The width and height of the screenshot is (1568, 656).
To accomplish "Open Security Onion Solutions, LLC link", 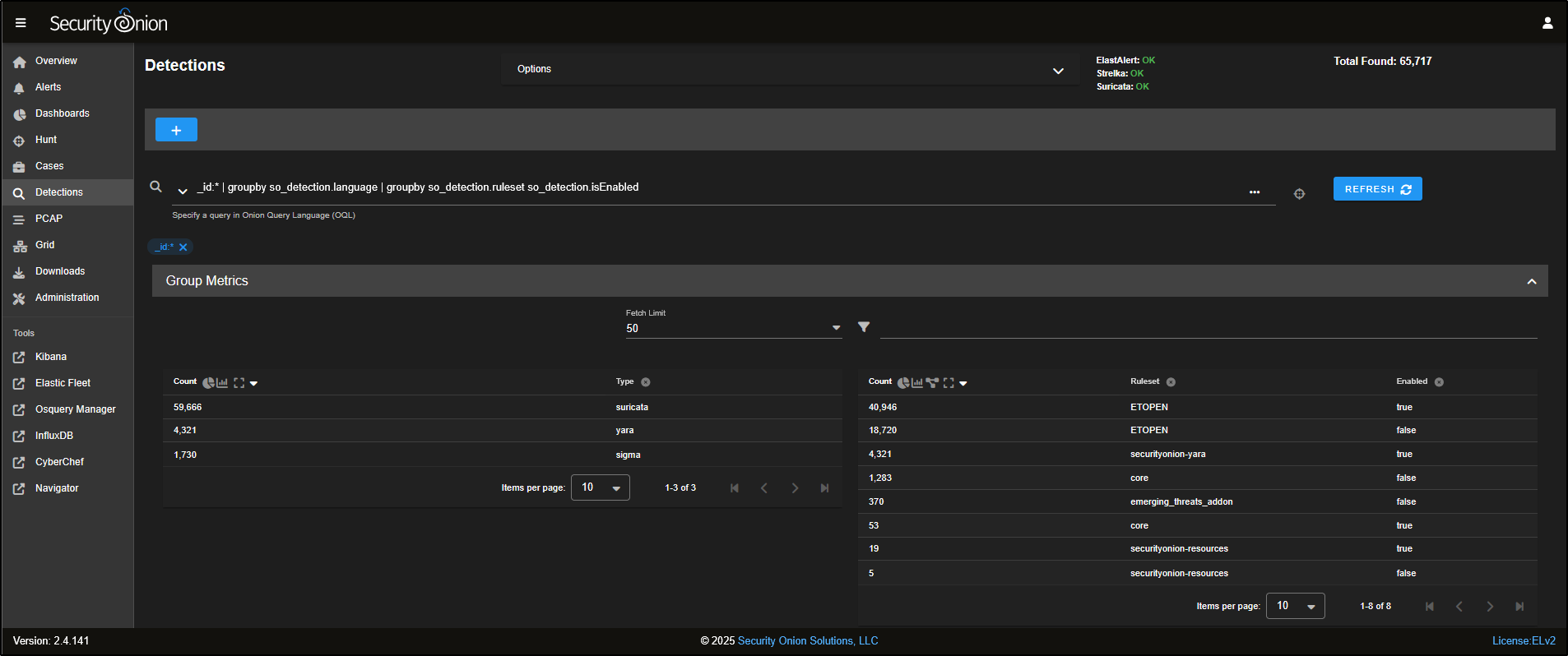I will [807, 641].
